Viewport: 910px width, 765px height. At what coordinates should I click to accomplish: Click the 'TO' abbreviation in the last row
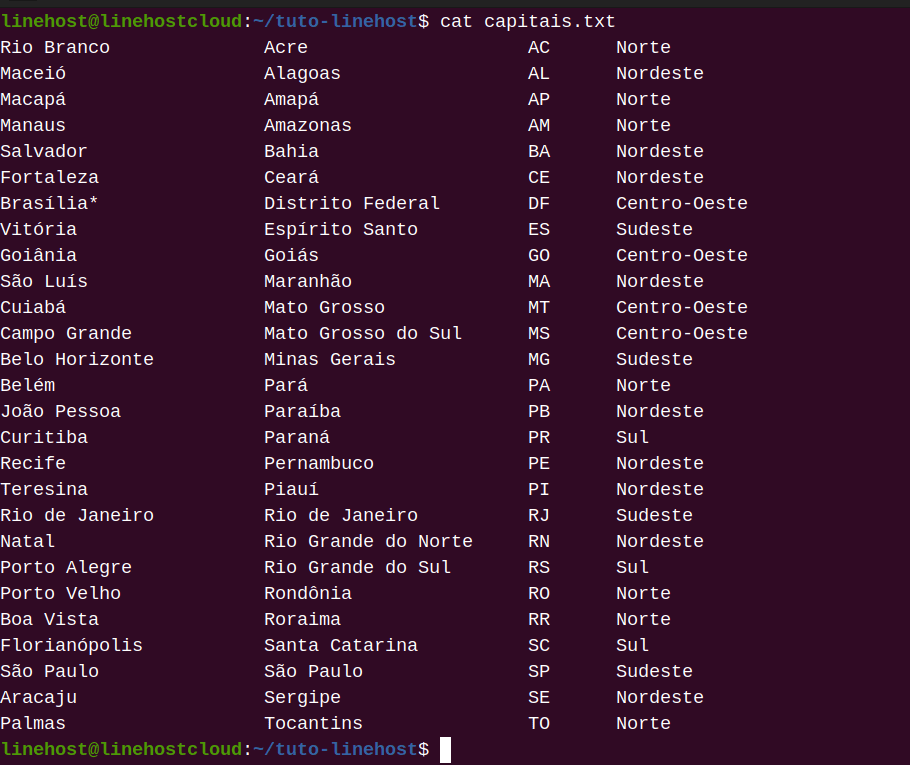click(539, 723)
